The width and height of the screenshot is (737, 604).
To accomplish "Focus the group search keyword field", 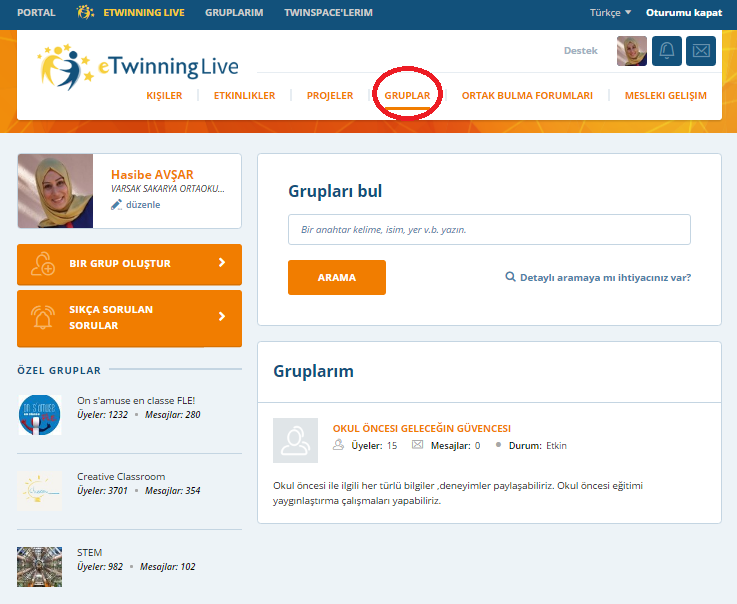I will click(489, 229).
